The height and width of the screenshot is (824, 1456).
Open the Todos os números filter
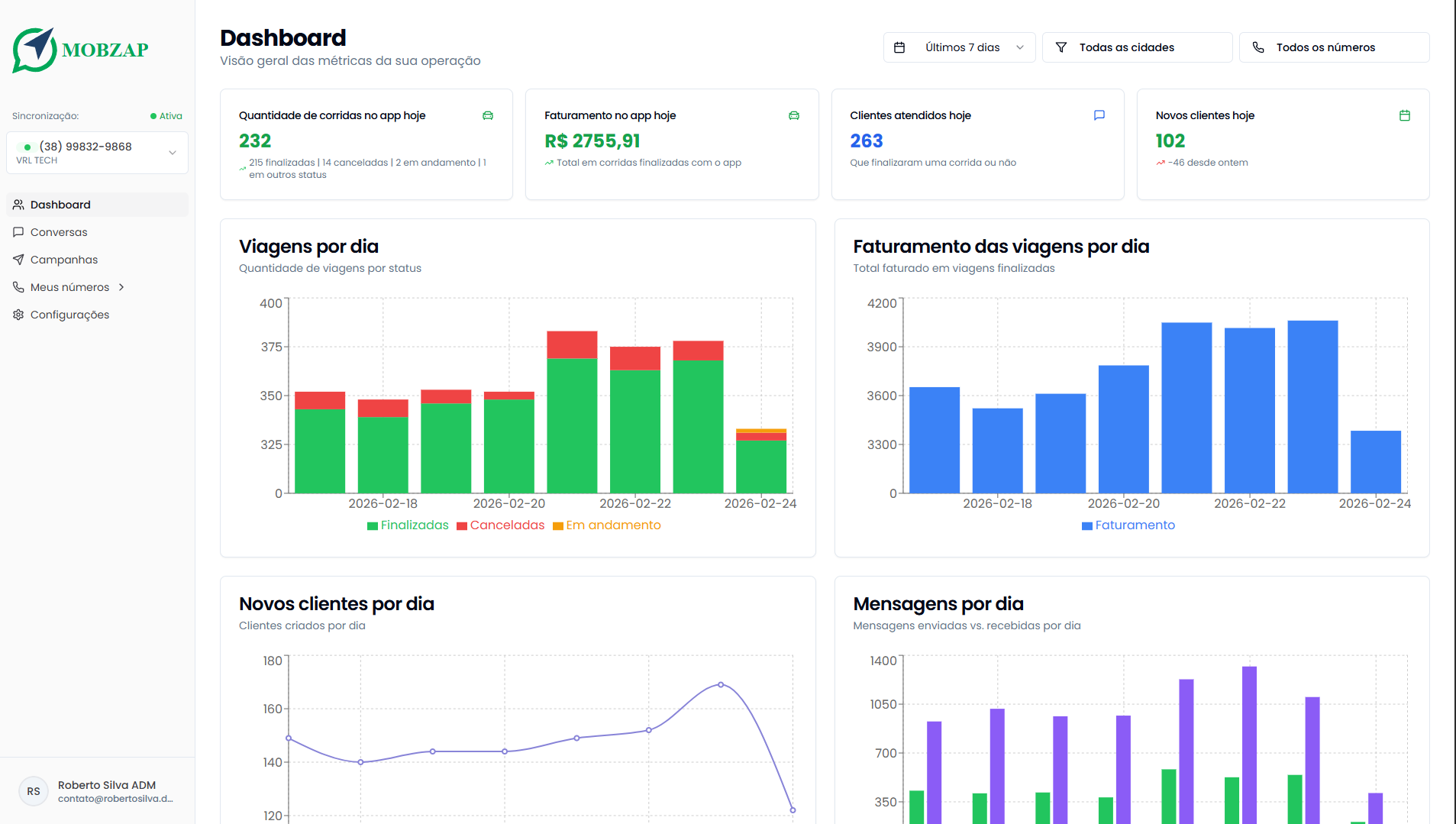[1334, 47]
